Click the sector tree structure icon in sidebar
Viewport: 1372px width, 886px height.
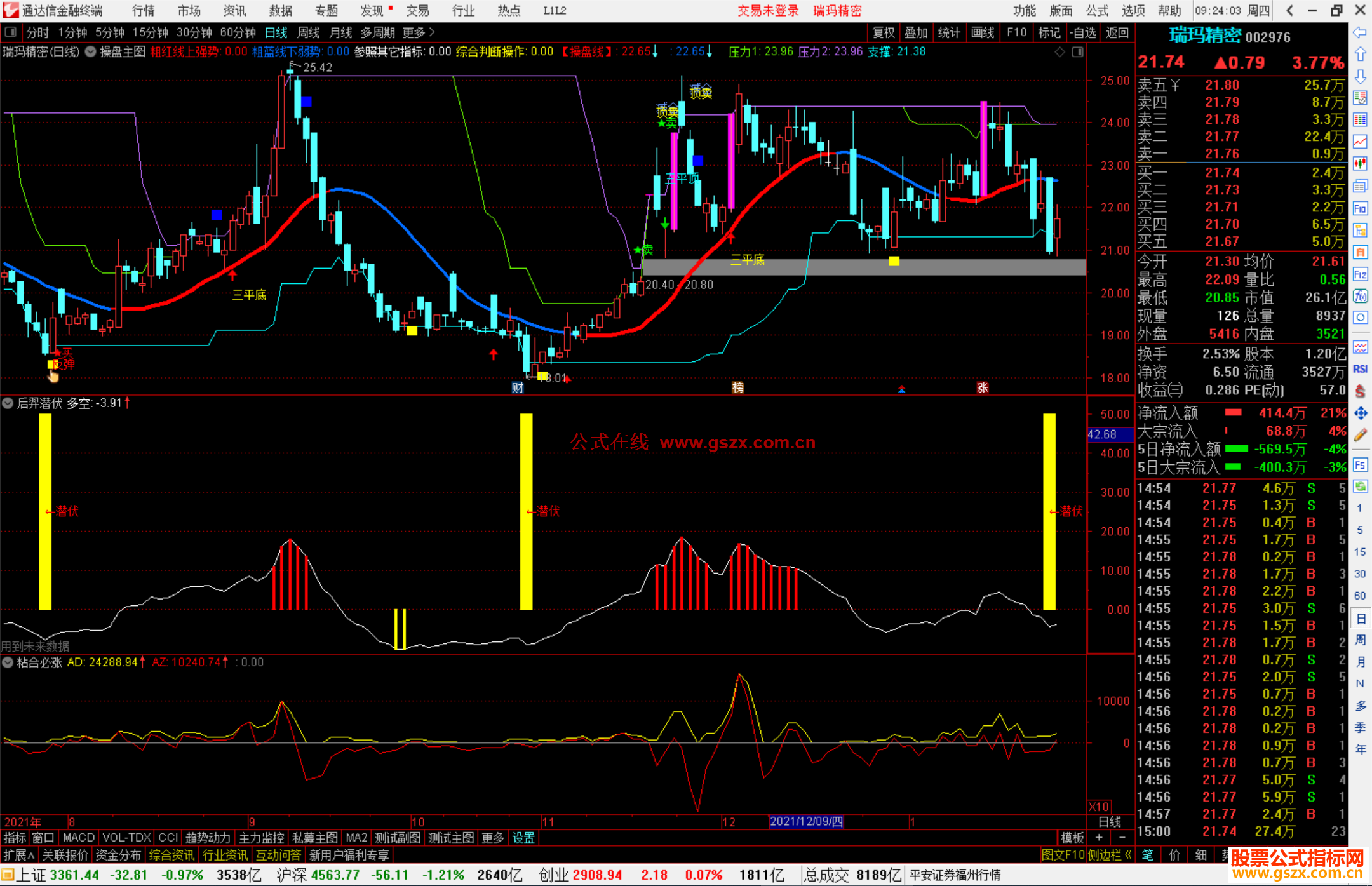(1360, 230)
